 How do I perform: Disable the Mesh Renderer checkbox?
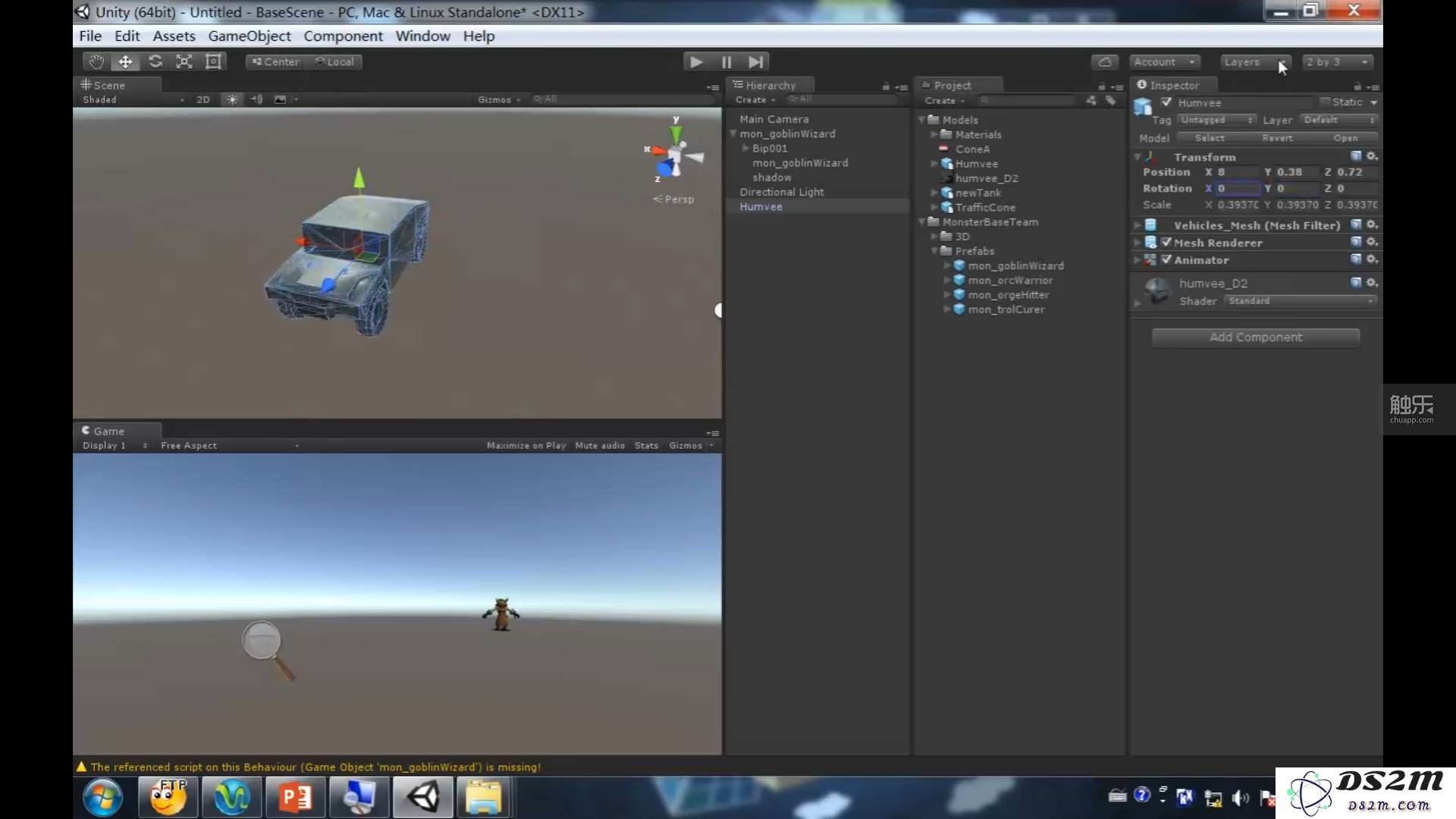point(1166,243)
